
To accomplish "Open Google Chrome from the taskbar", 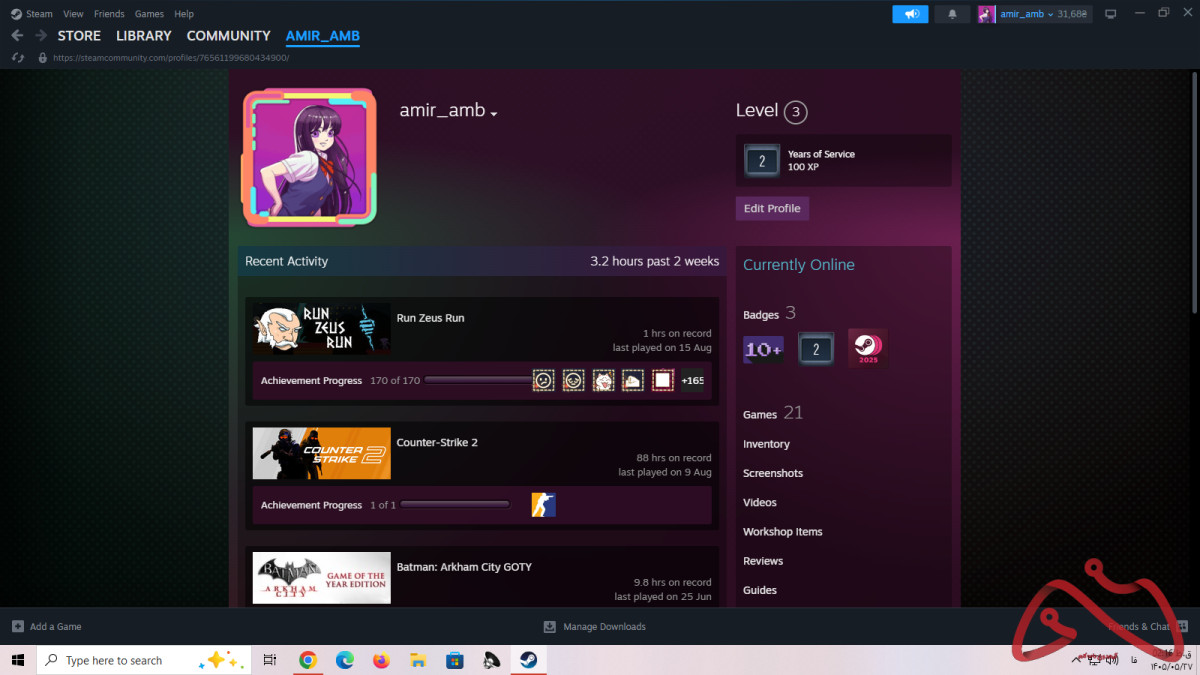I will pyautogui.click(x=308, y=660).
